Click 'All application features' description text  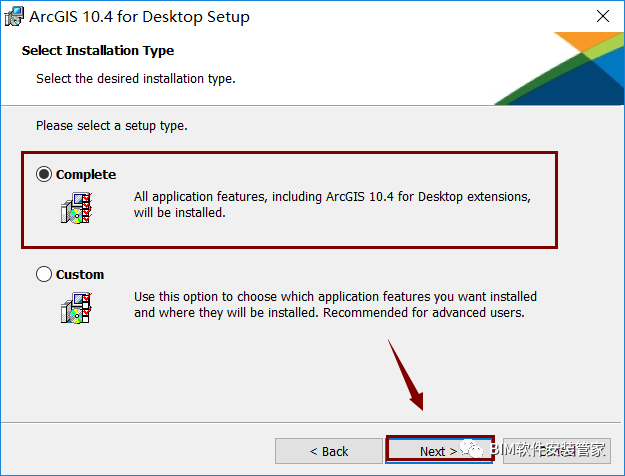(x=332, y=205)
